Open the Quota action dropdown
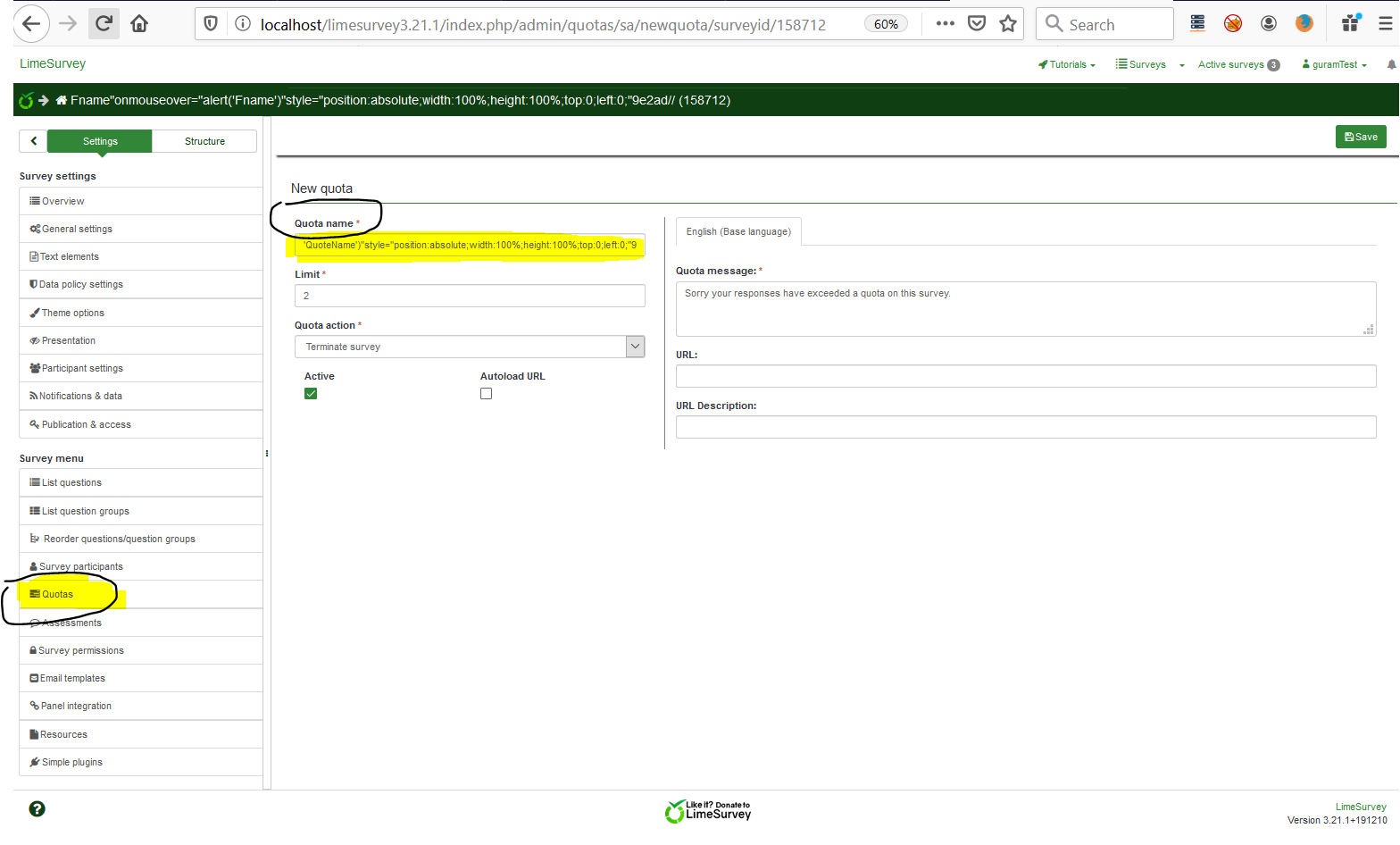1400x845 pixels. click(x=470, y=347)
